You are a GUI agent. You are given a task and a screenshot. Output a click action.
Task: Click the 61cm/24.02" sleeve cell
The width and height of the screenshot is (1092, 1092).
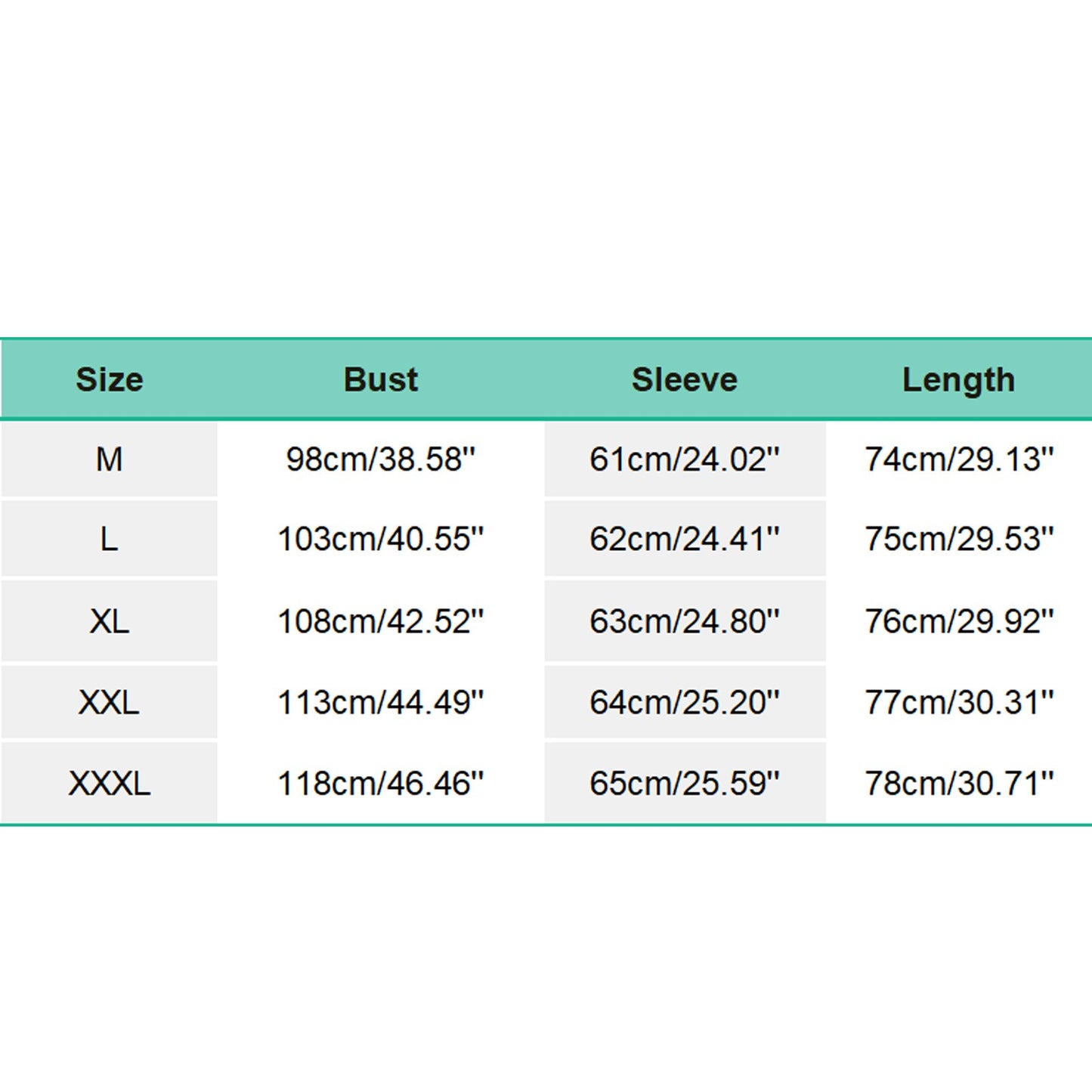[684, 459]
